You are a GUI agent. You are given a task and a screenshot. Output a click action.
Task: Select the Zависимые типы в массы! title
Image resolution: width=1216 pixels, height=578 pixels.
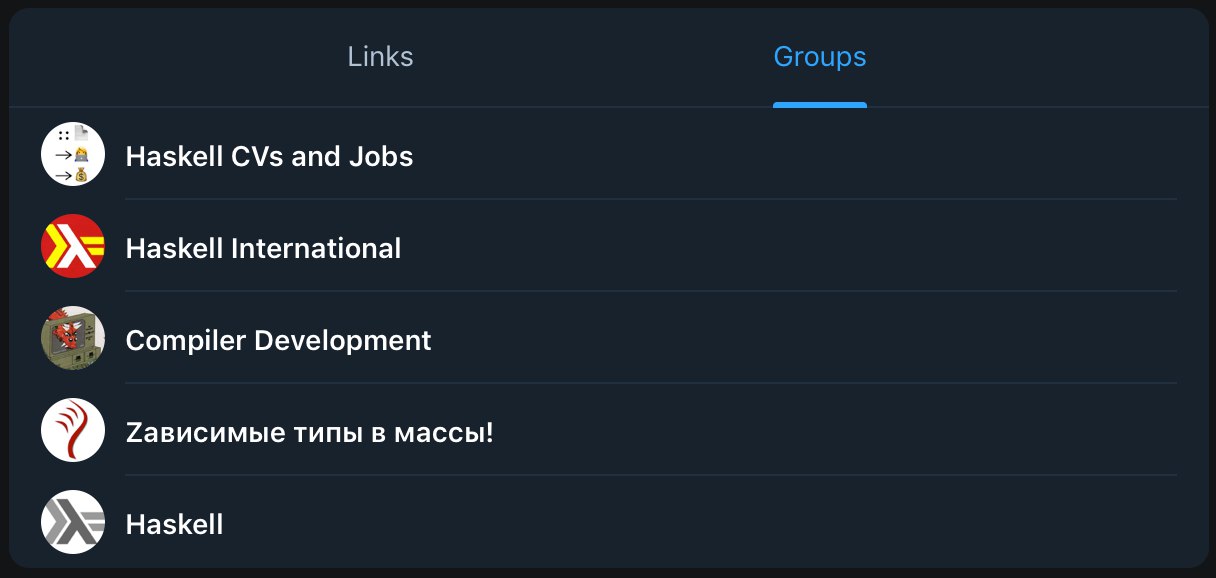click(310, 433)
